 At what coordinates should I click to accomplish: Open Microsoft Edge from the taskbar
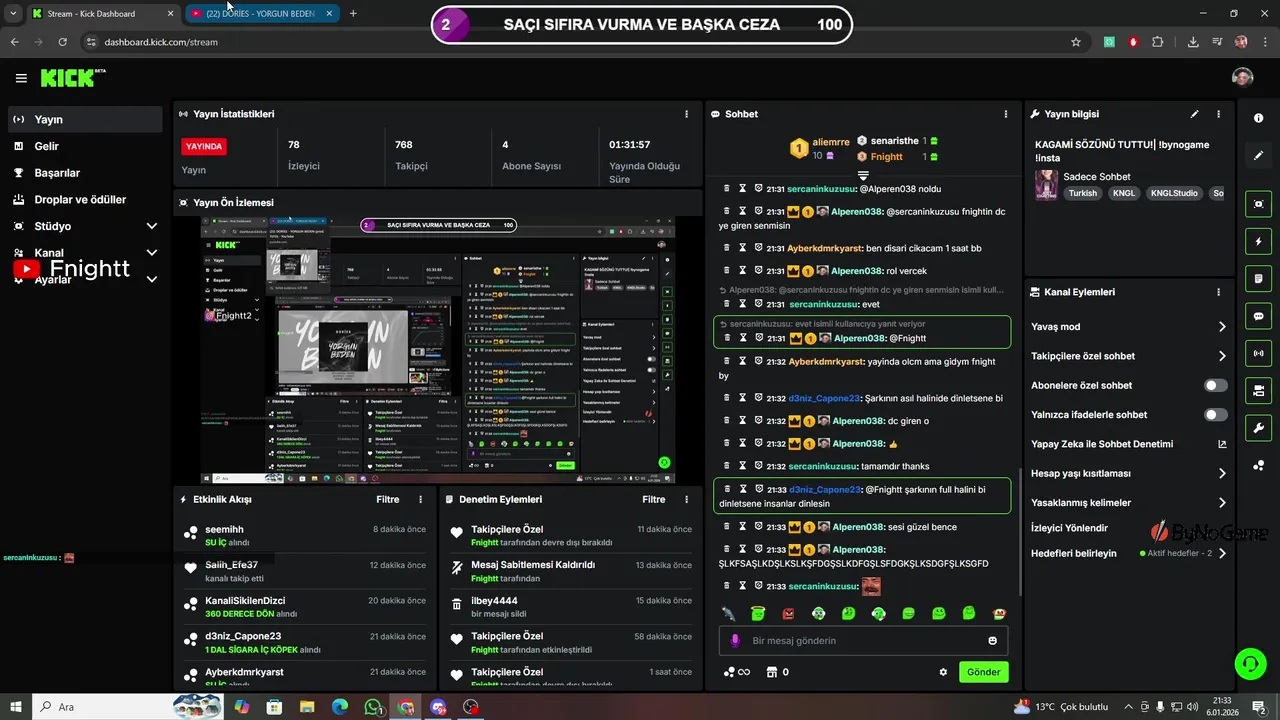tap(340, 707)
